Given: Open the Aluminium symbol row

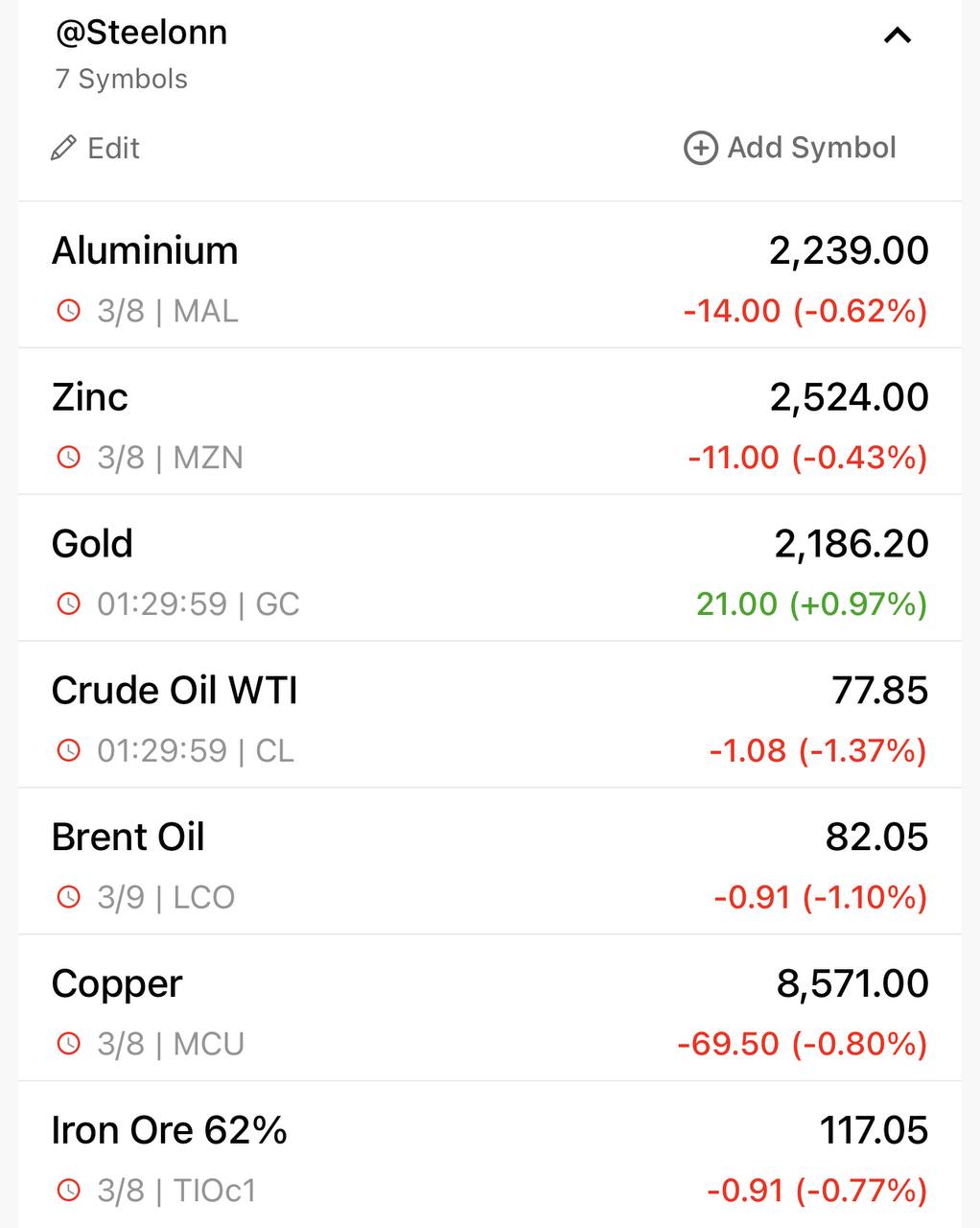Looking at the screenshot, I should click(489, 275).
